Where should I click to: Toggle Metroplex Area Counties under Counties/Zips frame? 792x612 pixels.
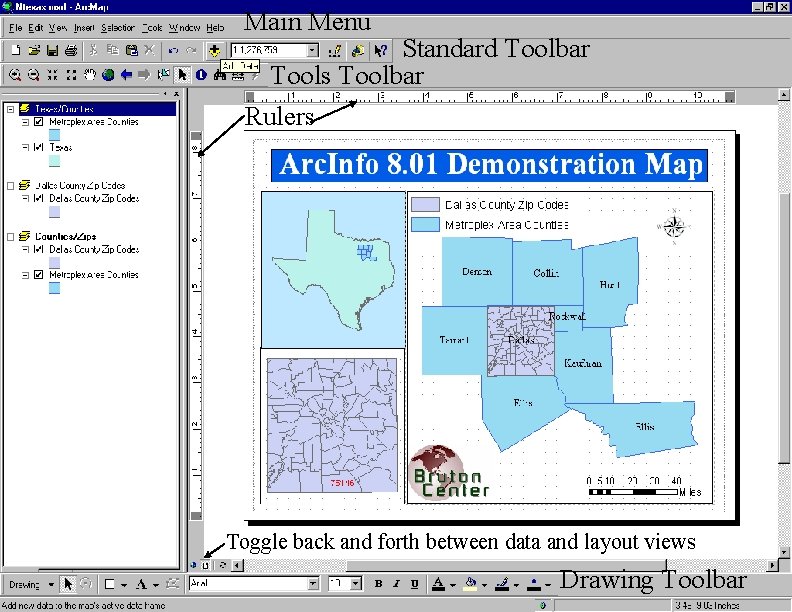click(38, 275)
